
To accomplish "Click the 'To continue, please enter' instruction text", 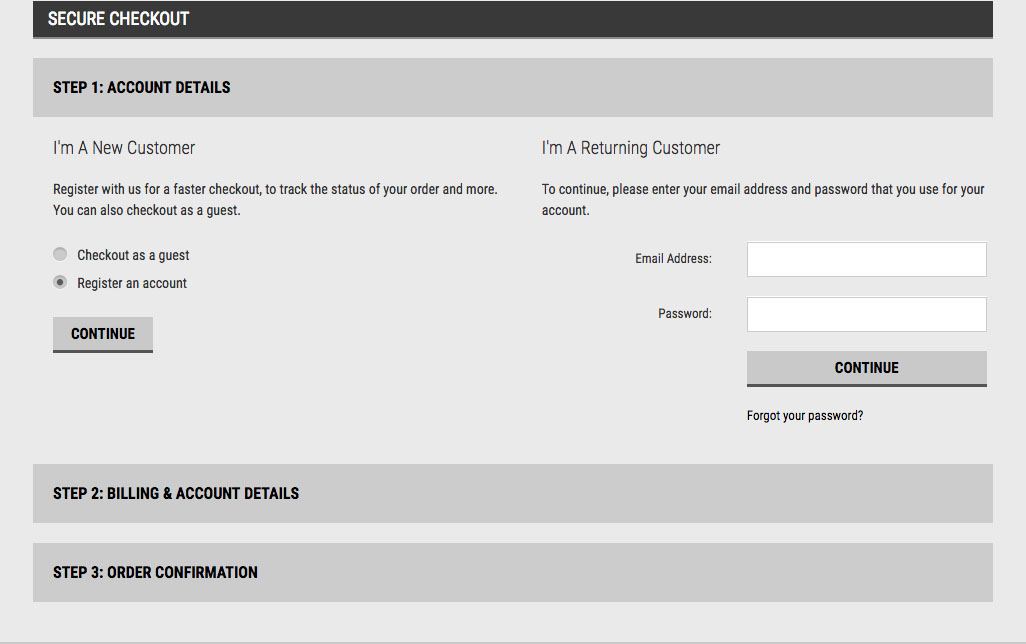I will pyautogui.click(x=762, y=189).
